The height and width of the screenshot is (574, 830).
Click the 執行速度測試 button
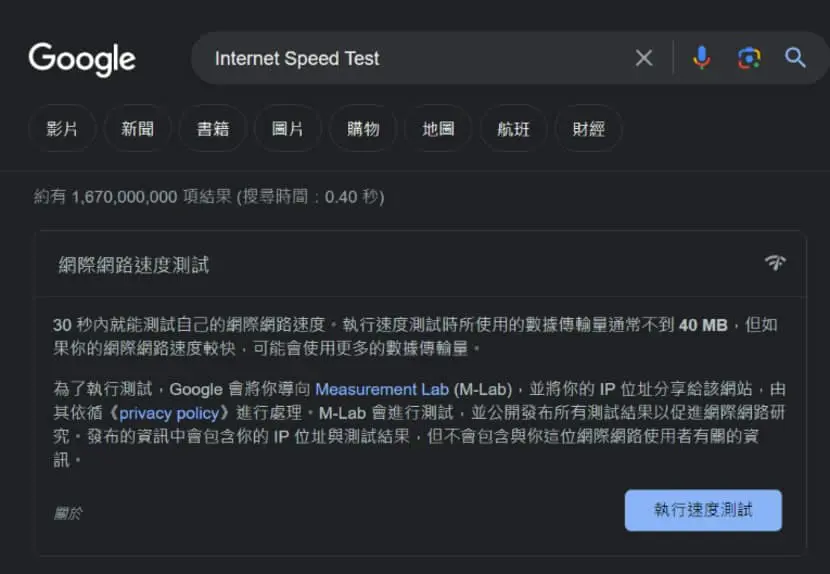(703, 510)
